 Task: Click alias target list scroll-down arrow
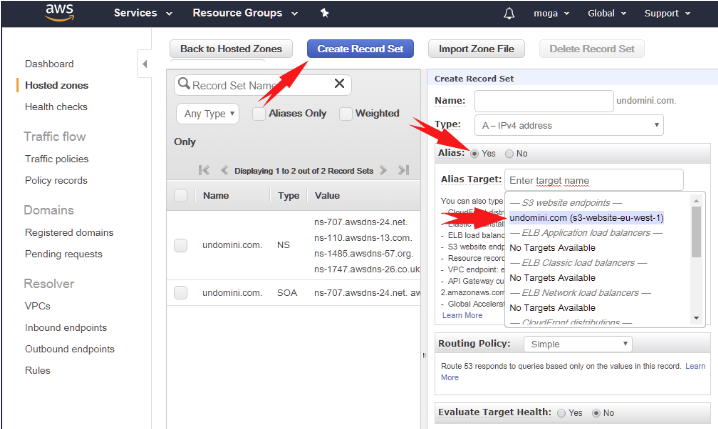(696, 318)
